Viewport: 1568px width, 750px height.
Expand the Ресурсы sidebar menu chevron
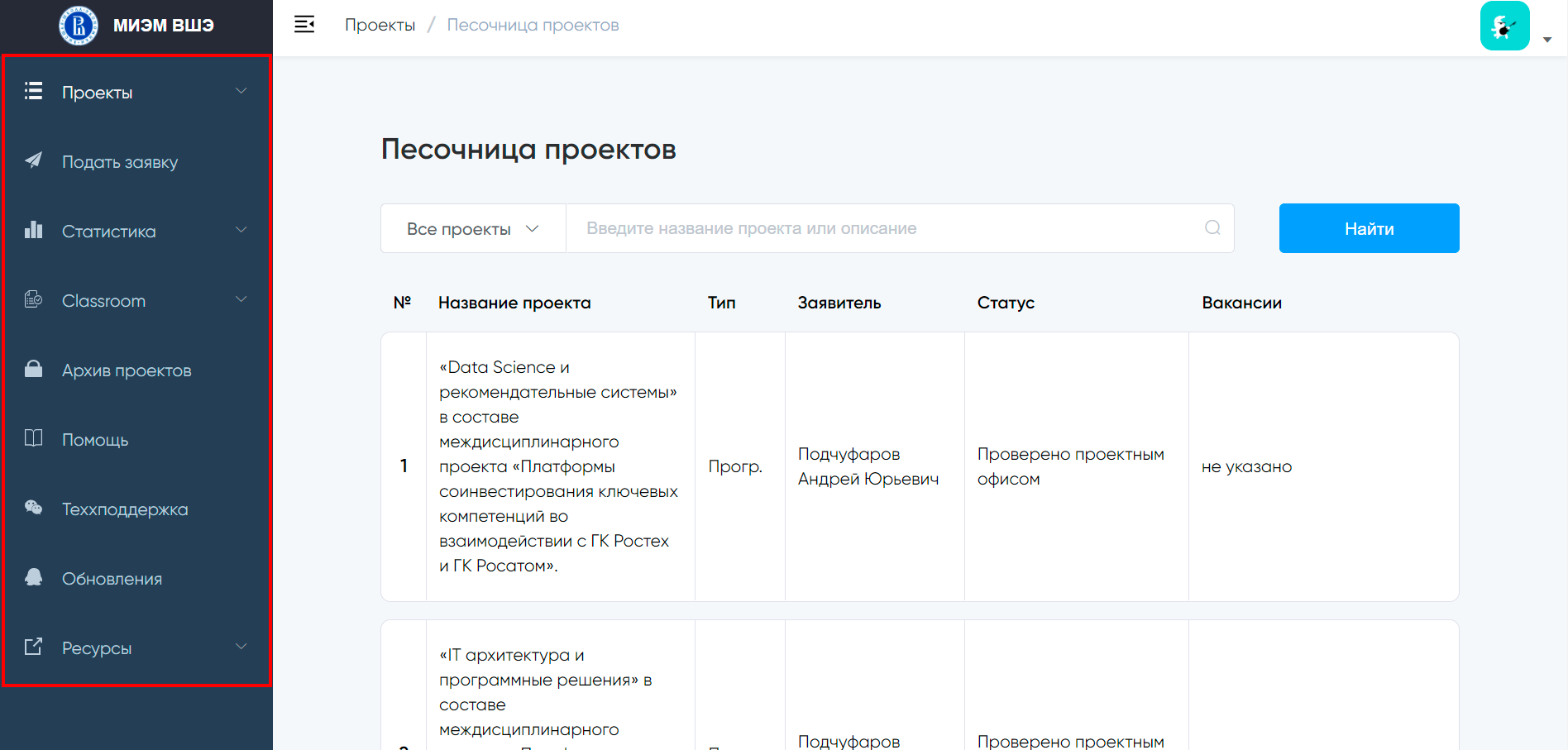tap(241, 647)
